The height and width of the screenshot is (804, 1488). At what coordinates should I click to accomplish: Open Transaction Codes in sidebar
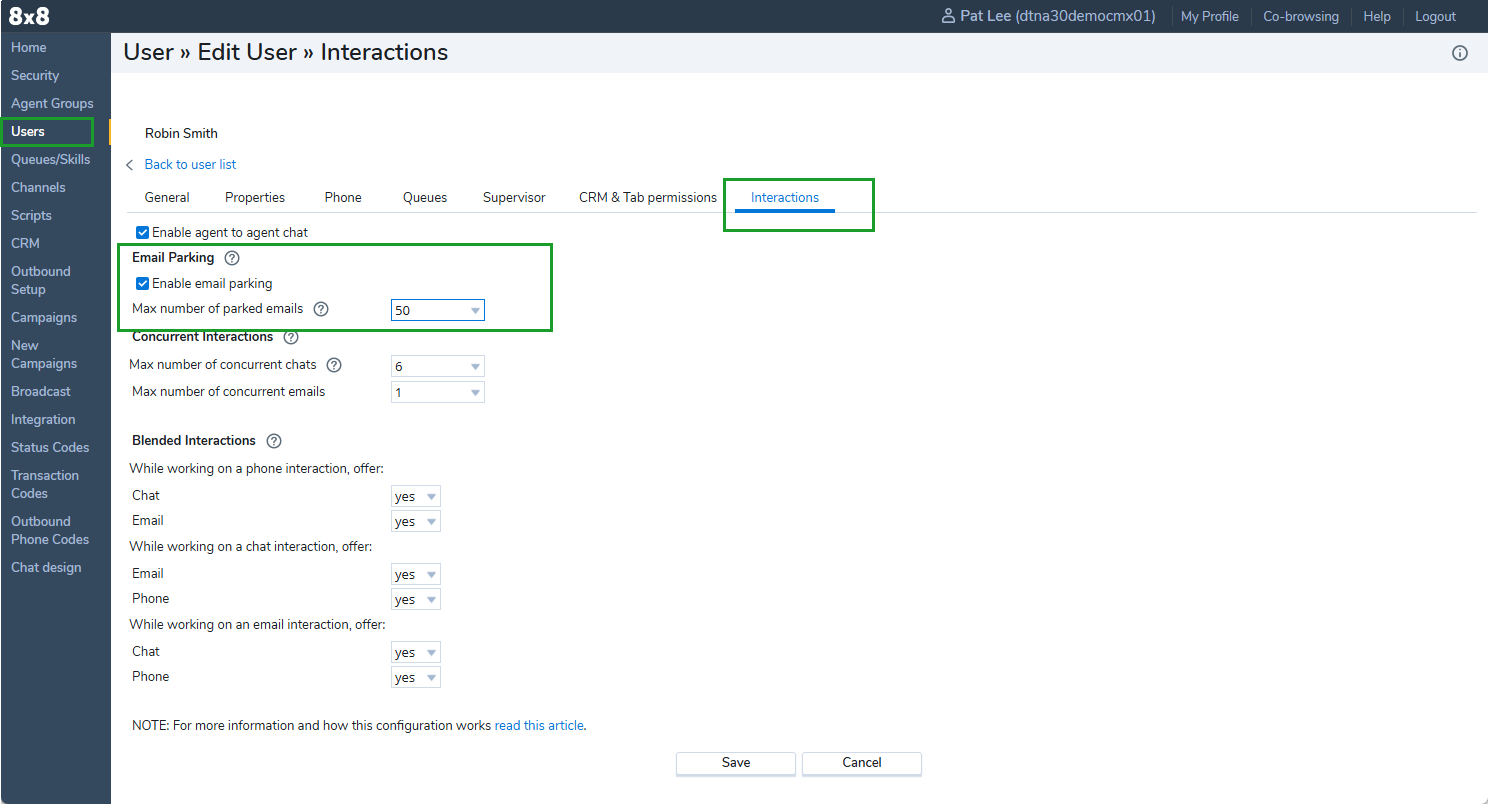(x=45, y=485)
